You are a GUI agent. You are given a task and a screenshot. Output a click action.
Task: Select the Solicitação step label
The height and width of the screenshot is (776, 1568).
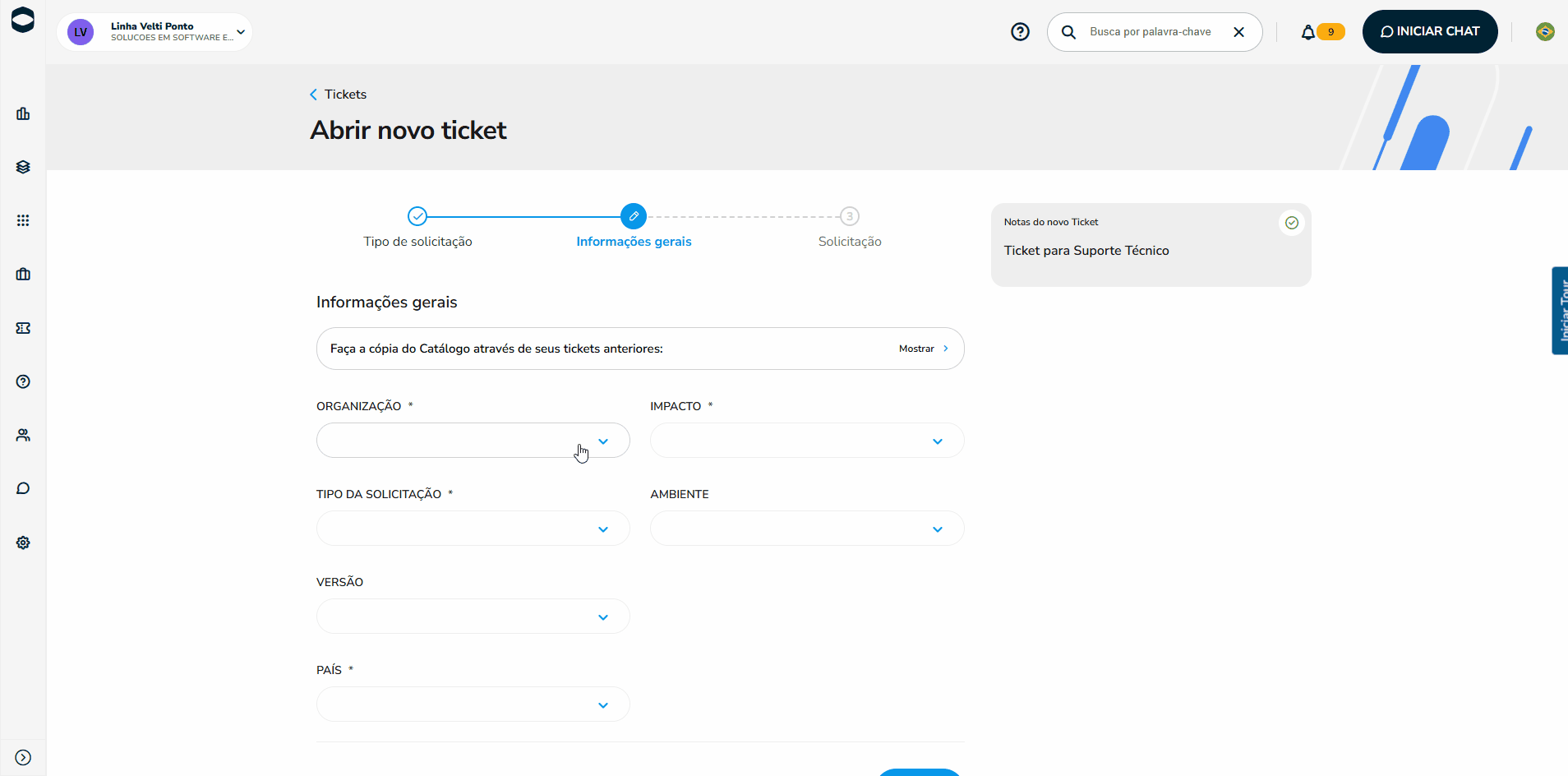[850, 242]
